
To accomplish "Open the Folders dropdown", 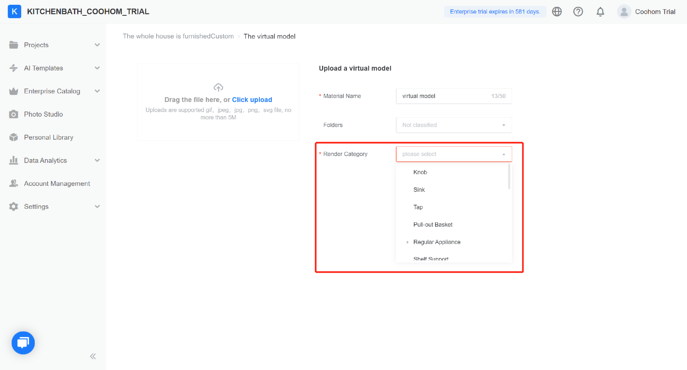I will [454, 125].
